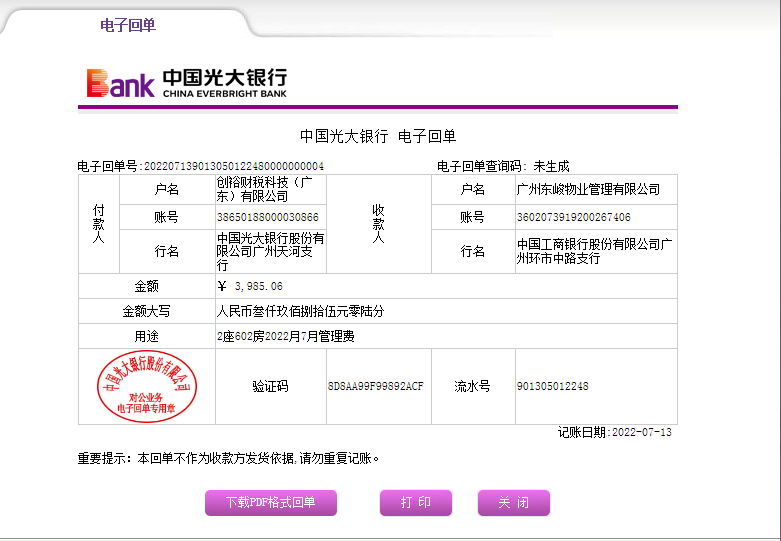Select serial number 901305012248

coord(552,386)
